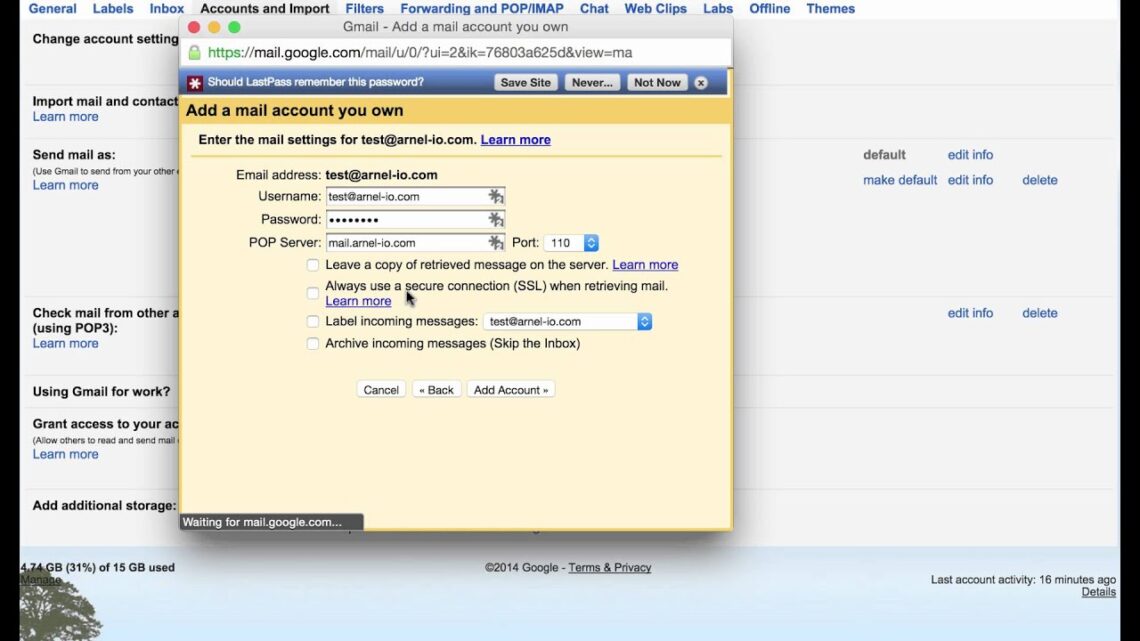Click the « Back button
Viewport: 1140px width, 641px height.
[x=436, y=389]
